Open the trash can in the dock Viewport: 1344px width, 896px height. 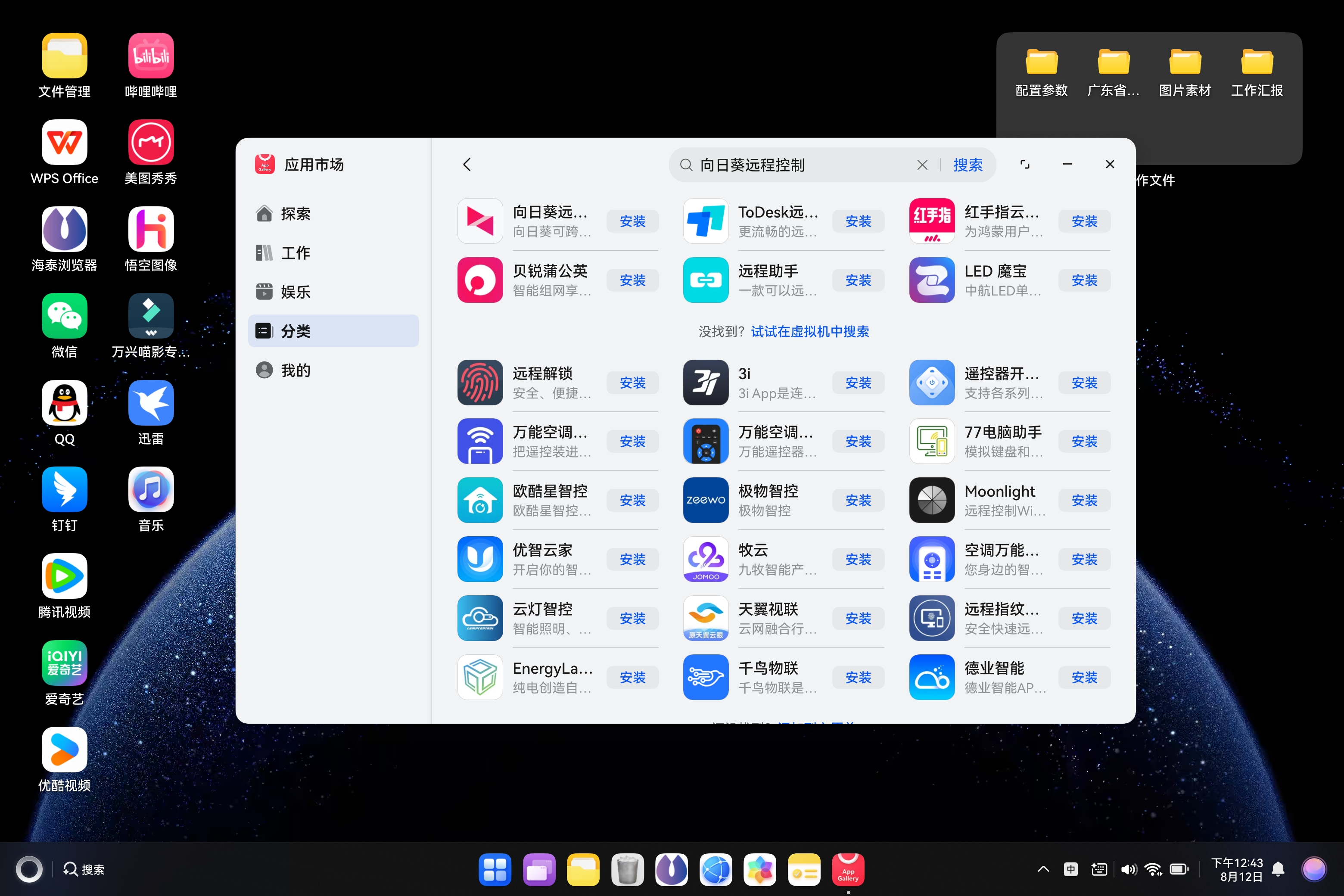627,869
